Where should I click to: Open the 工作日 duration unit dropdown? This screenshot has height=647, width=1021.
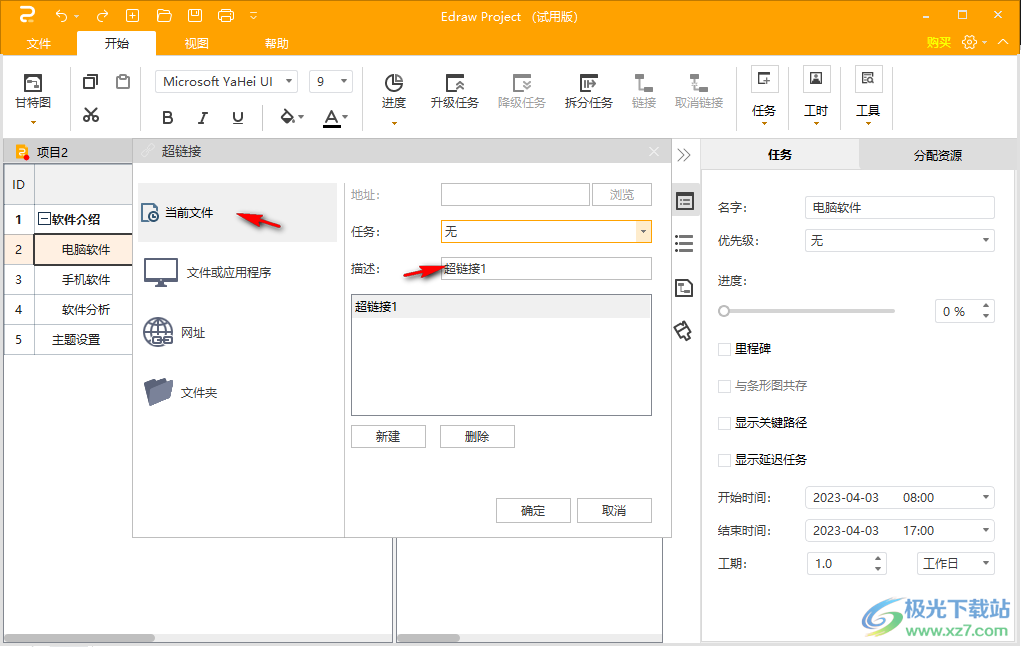[955, 564]
